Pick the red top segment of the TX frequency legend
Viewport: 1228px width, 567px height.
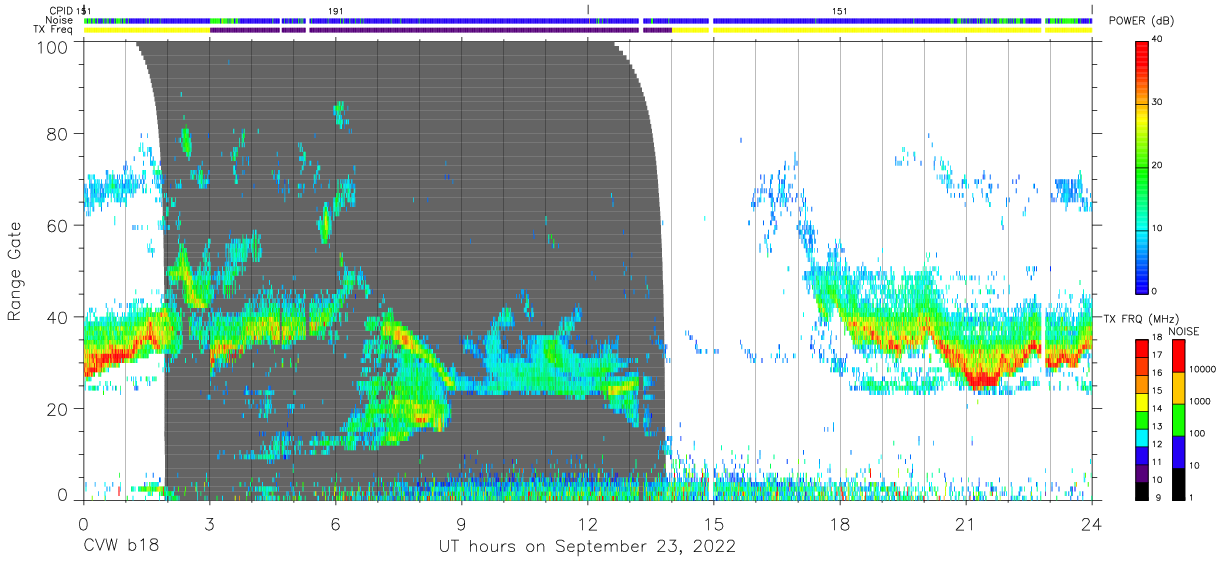pos(1143,348)
